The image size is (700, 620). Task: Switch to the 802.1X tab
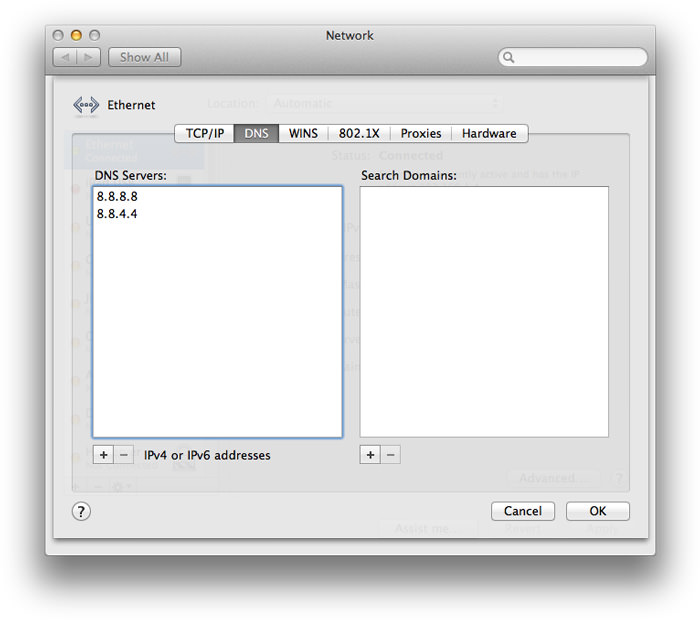pyautogui.click(x=359, y=133)
